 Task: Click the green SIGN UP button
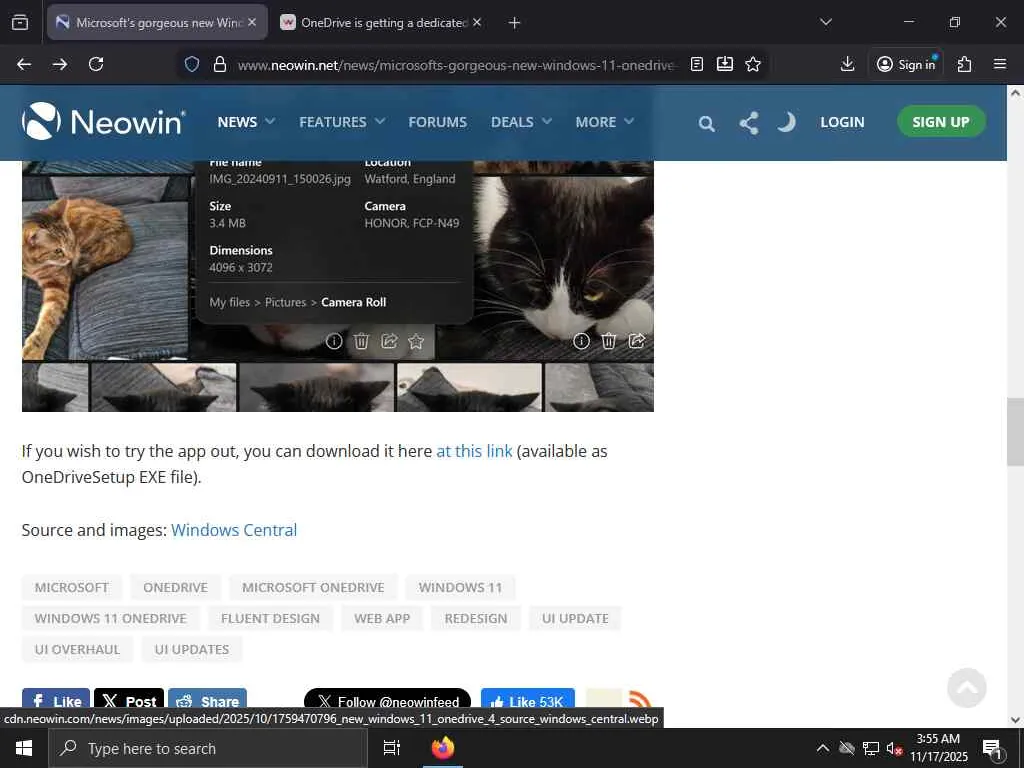coord(940,121)
